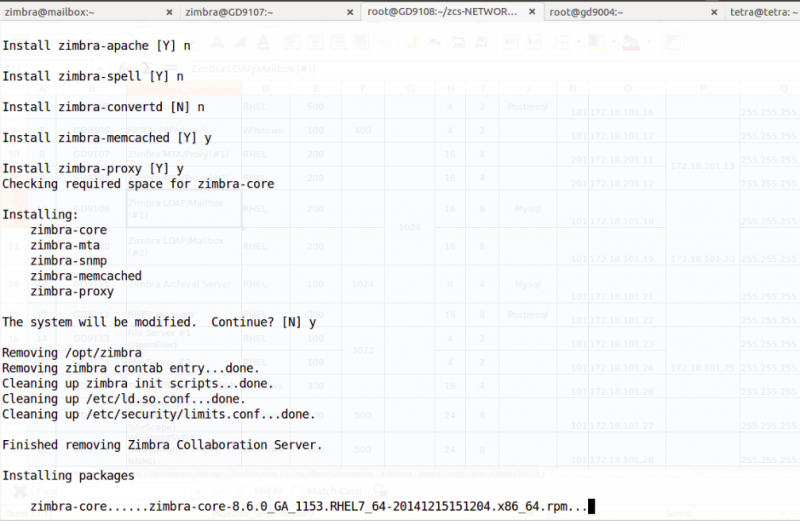Click the faded underlined A font color icon
The image size is (800, 521).
point(263,42)
